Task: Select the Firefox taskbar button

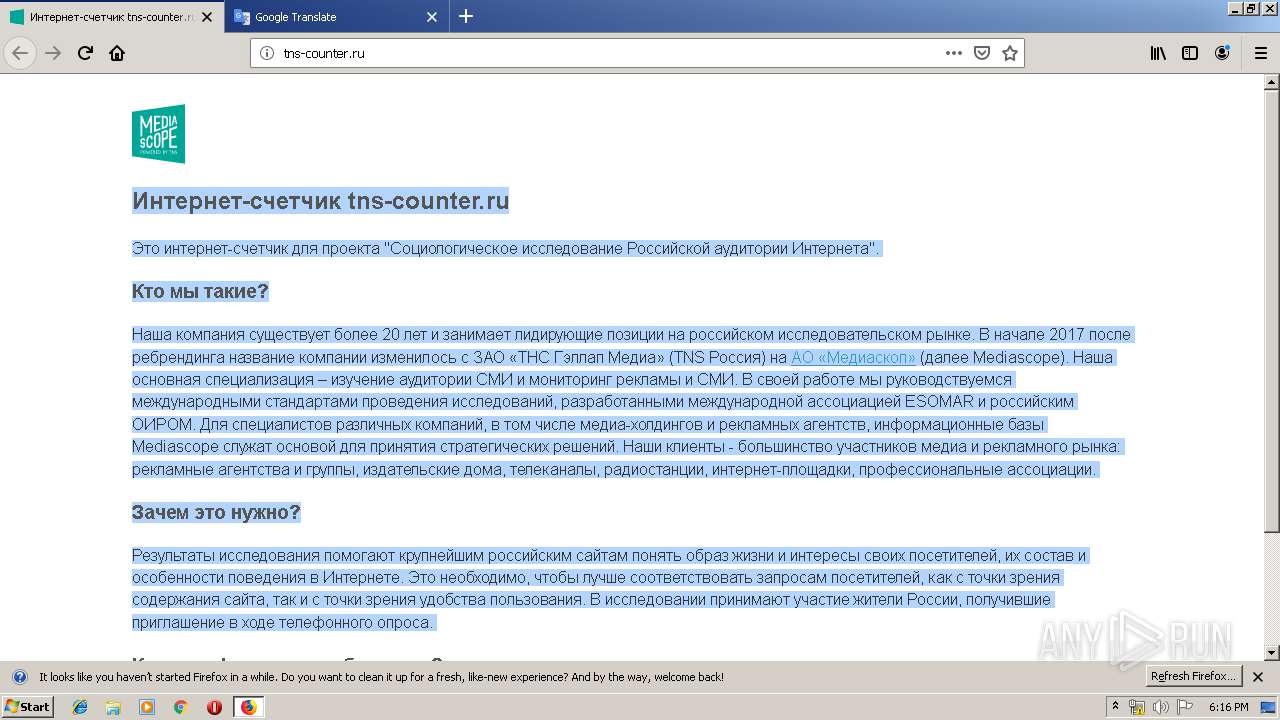Action: point(248,707)
